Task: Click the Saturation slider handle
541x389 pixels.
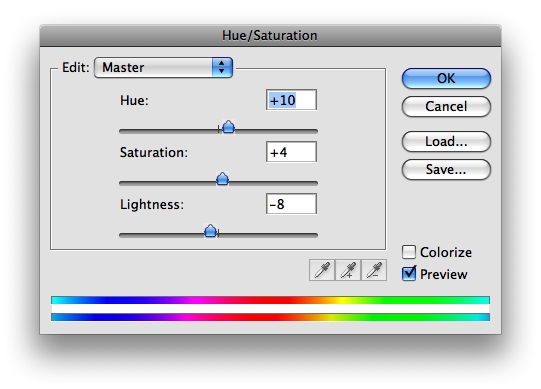Action: (x=222, y=179)
